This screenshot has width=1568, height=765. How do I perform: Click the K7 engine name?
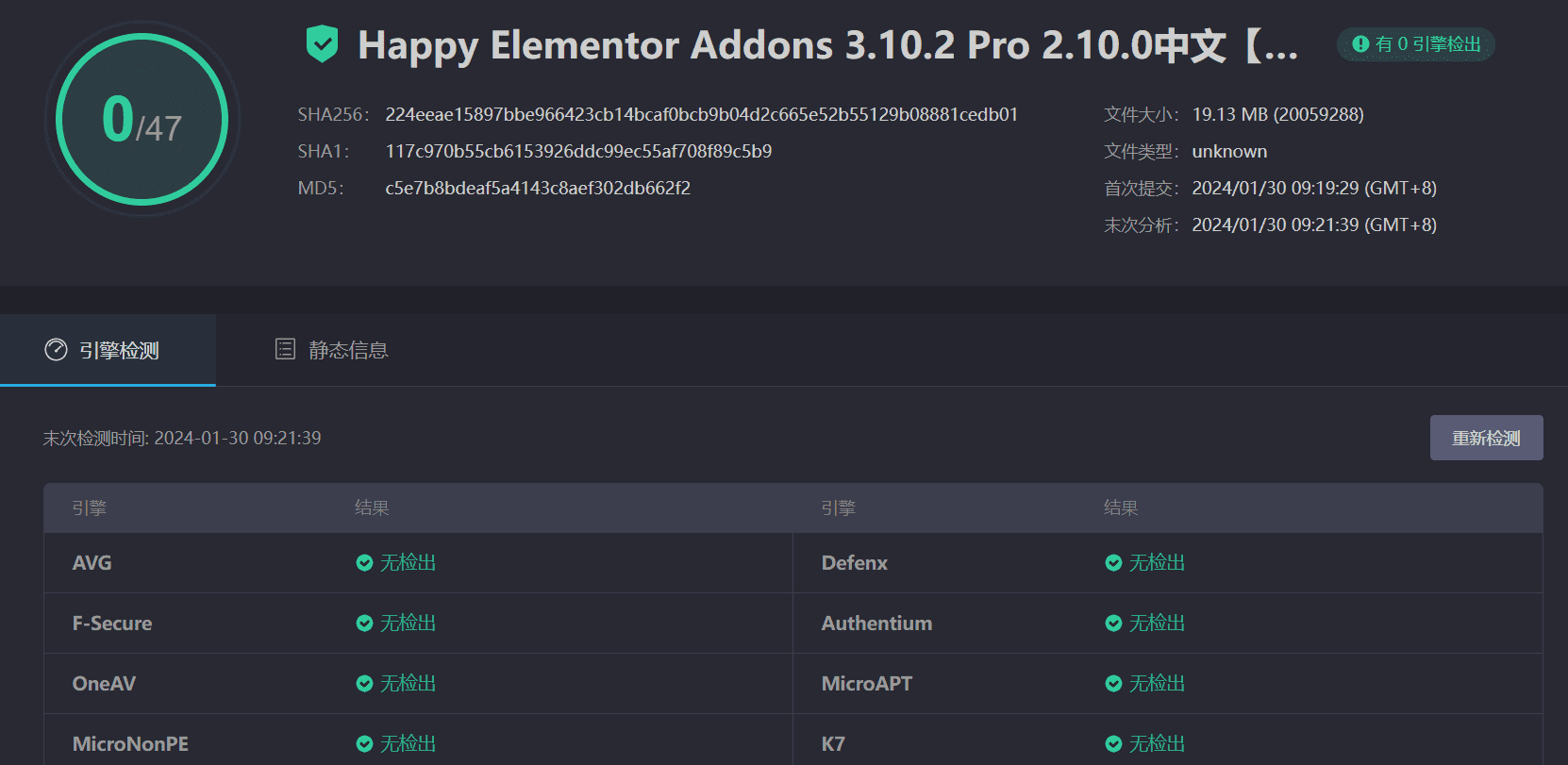(833, 743)
